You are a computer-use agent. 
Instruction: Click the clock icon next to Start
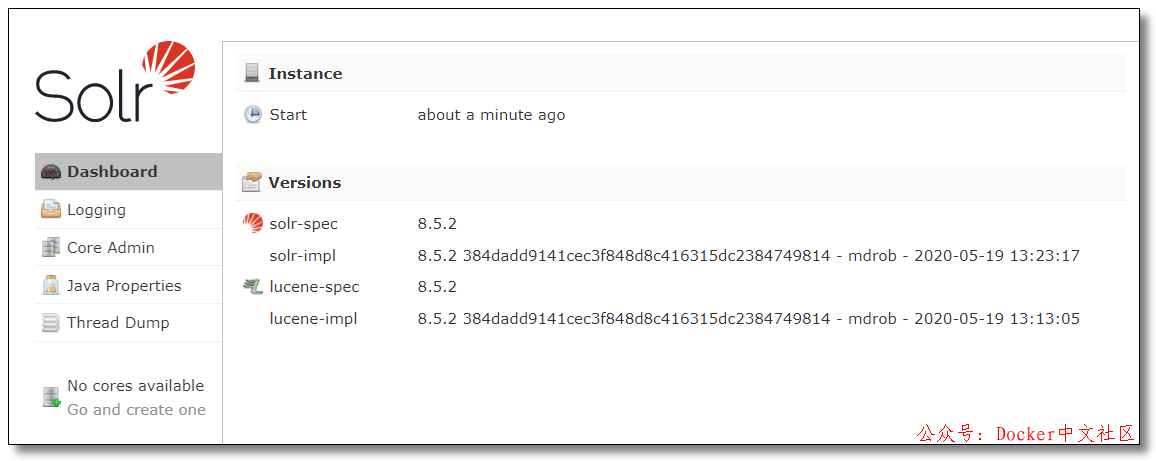click(253, 115)
